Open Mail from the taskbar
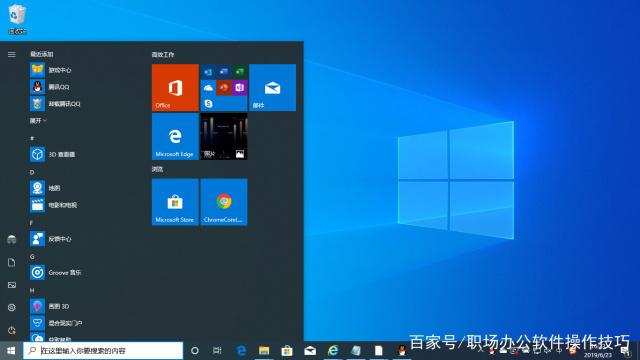 310,351
